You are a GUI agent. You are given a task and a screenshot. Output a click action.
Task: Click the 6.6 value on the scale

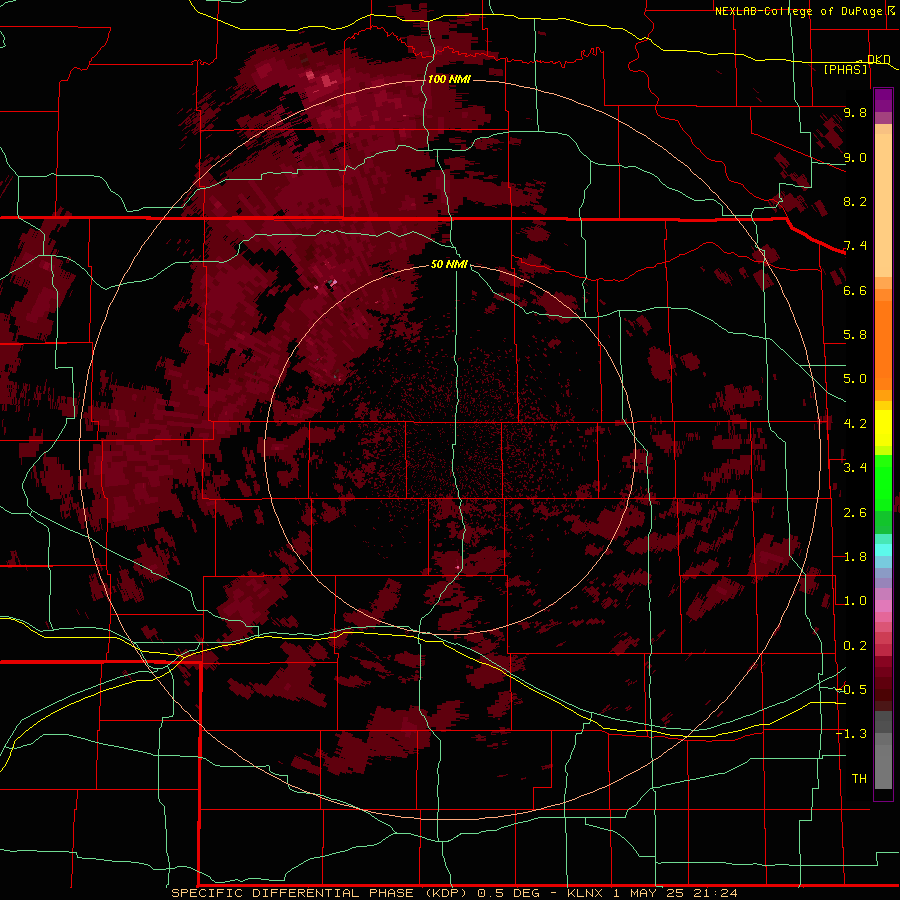[855, 291]
